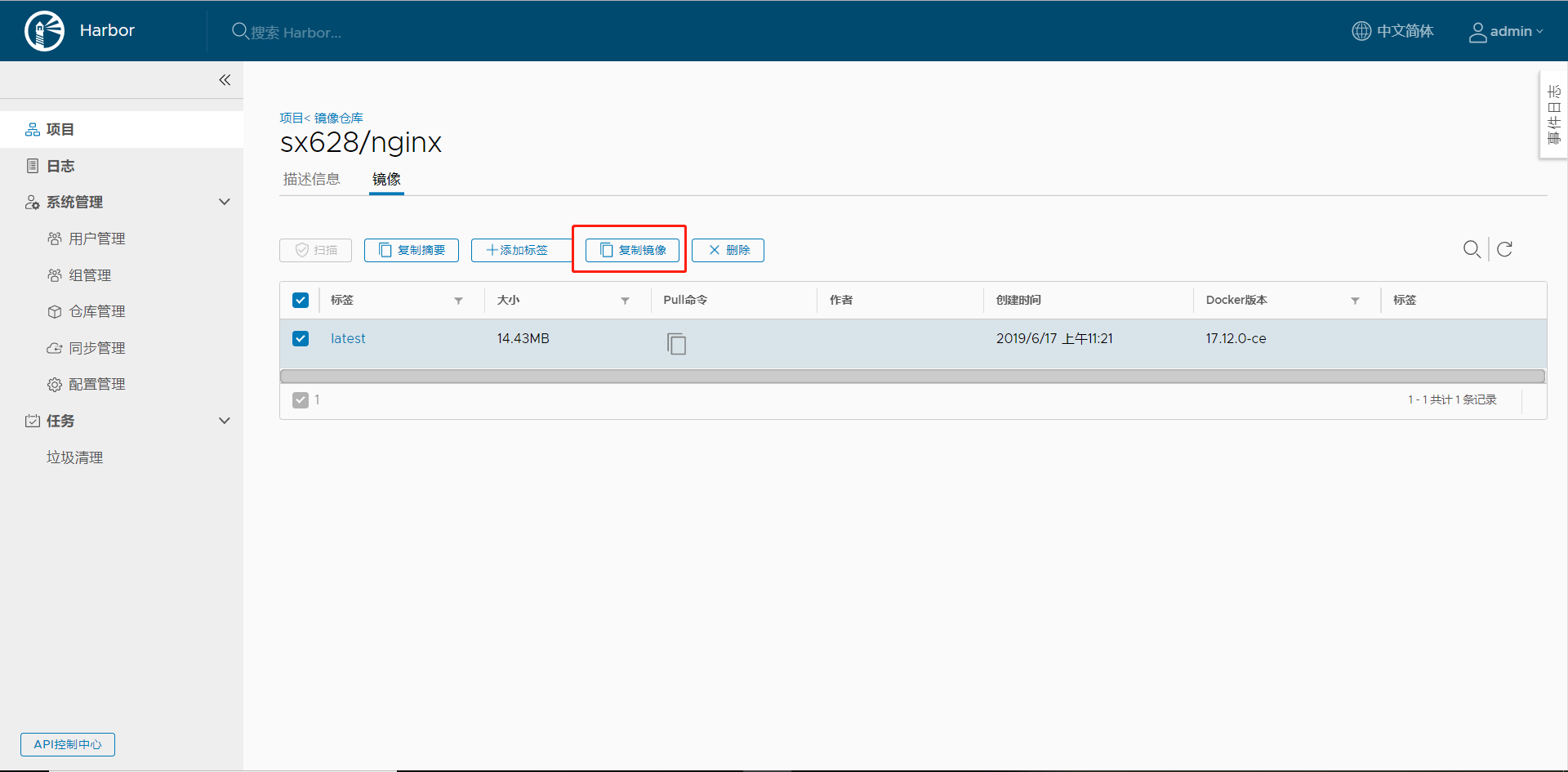Viewport: 1568px width, 772px height.
Task: Click the horizontal scrollbar under the table
Action: (912, 377)
